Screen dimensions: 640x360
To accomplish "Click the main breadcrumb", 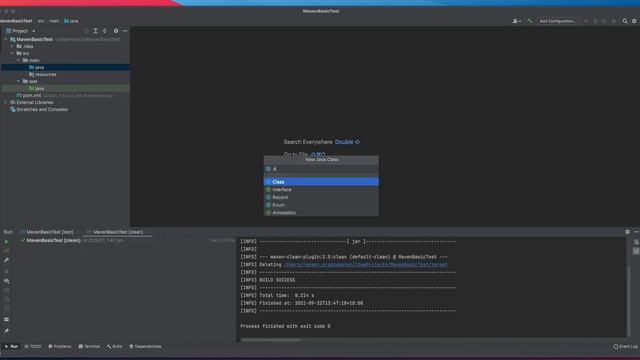I will click(x=54, y=21).
